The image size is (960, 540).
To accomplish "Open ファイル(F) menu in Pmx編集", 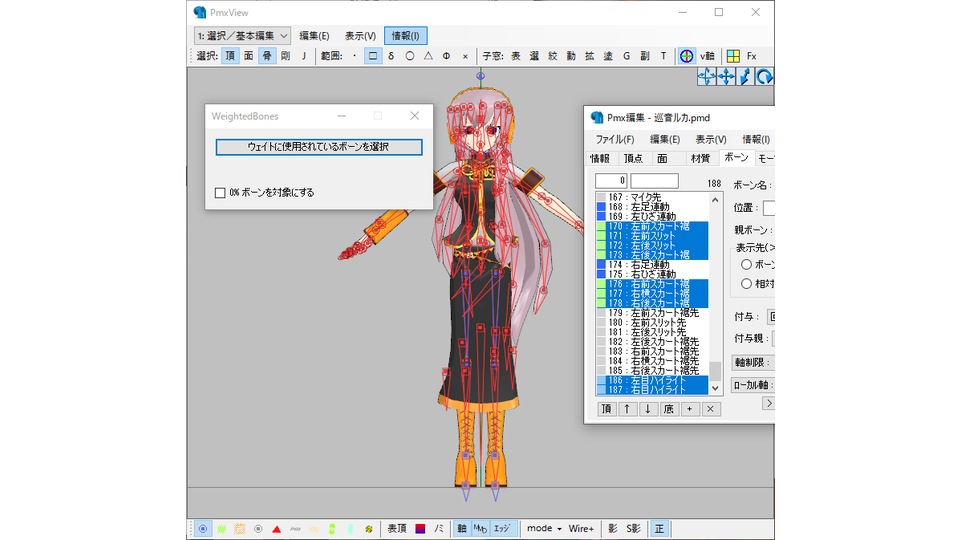I will pyautogui.click(x=615, y=139).
